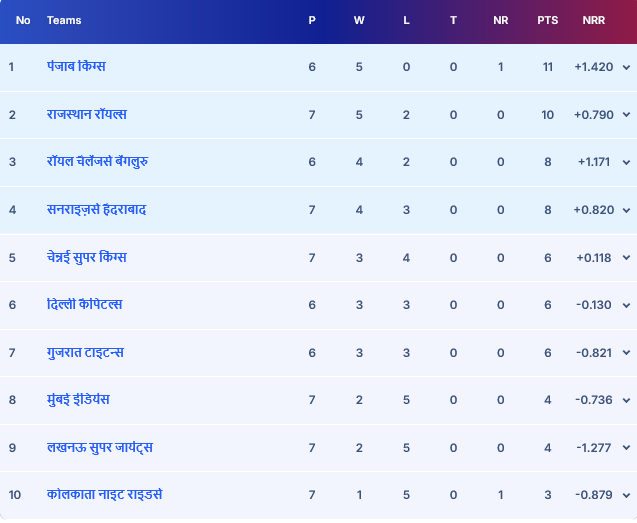Open the पंजाब किंग्स team link
This screenshot has height=523, width=637.
76,66
